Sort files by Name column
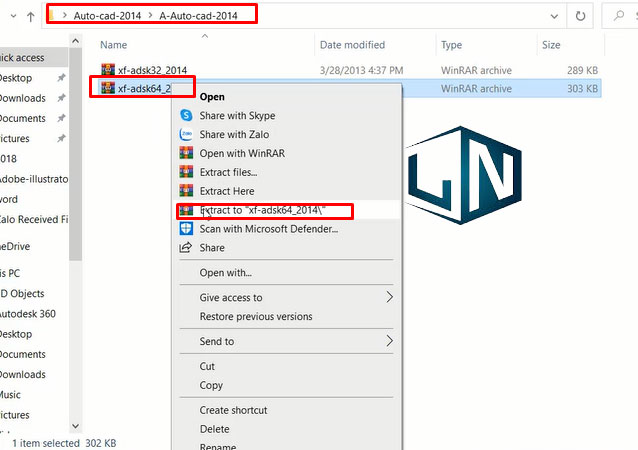 pos(114,45)
